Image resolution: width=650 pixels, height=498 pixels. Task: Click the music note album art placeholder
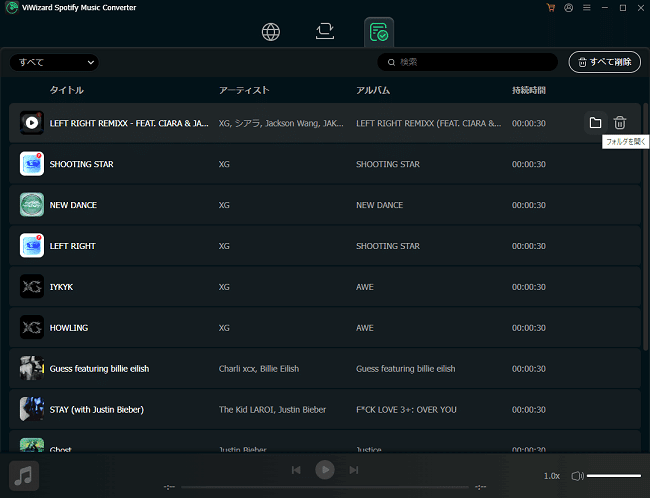tap(24, 476)
